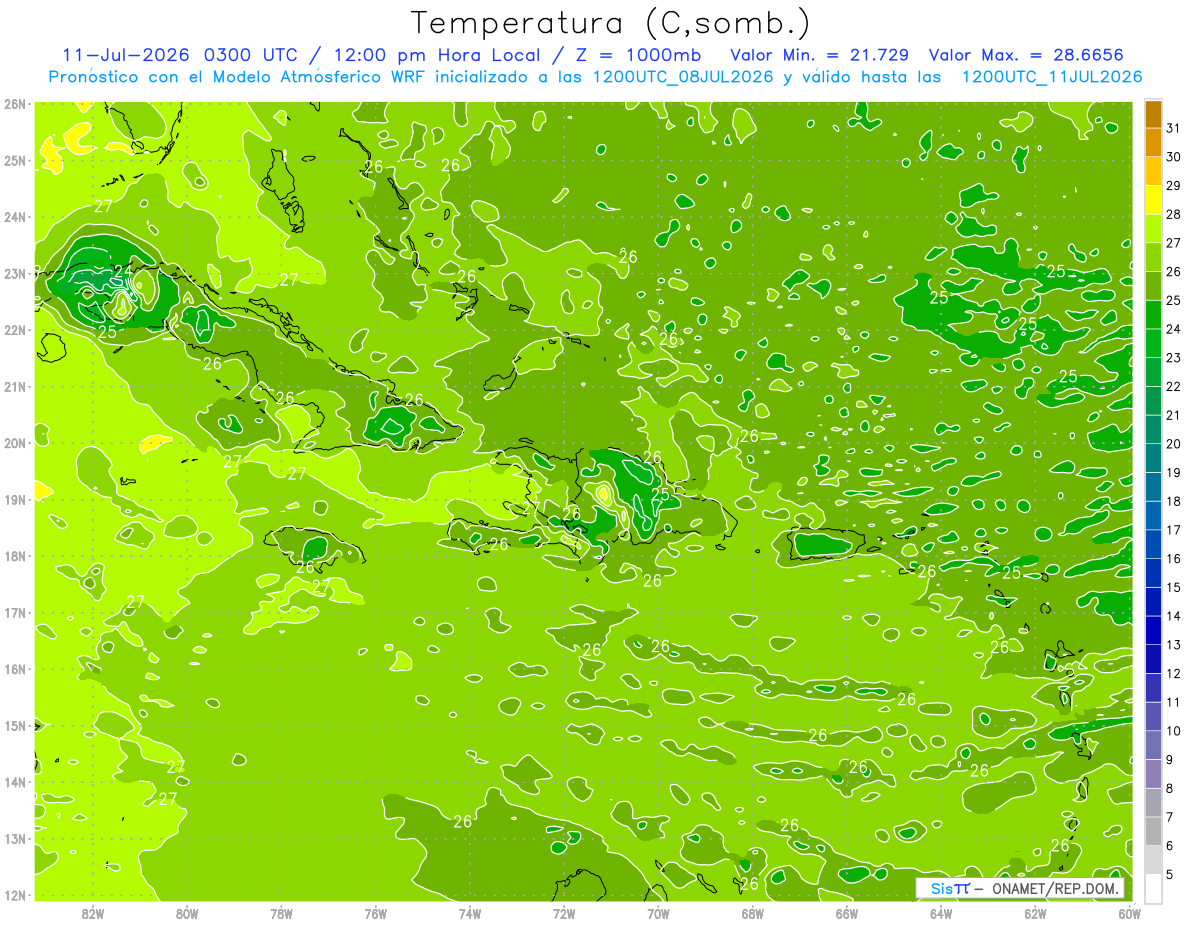Click the 18N latitude axis label
Screen dimensions: 1200x927
point(14,556)
